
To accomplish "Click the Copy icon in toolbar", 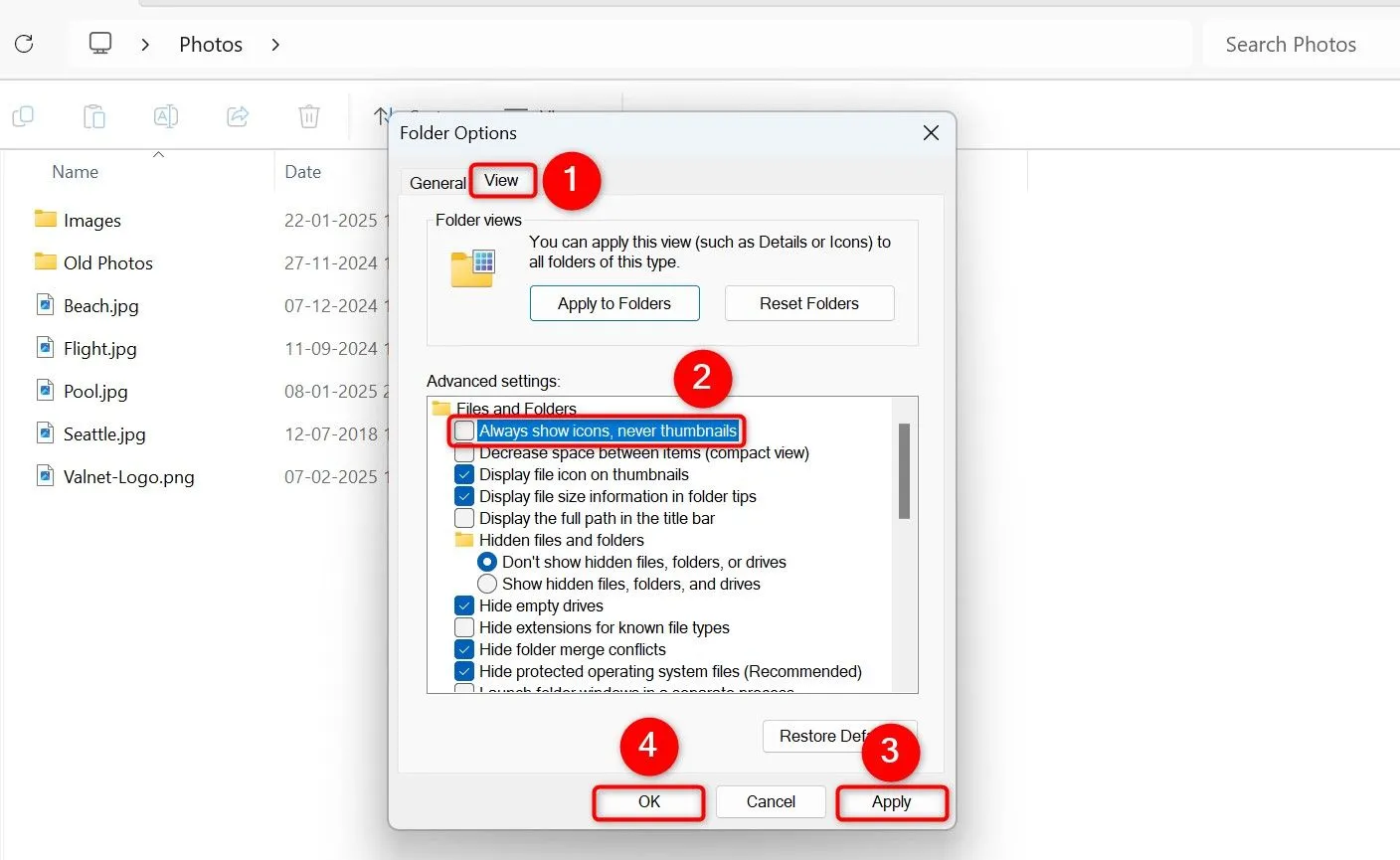I will 23,116.
